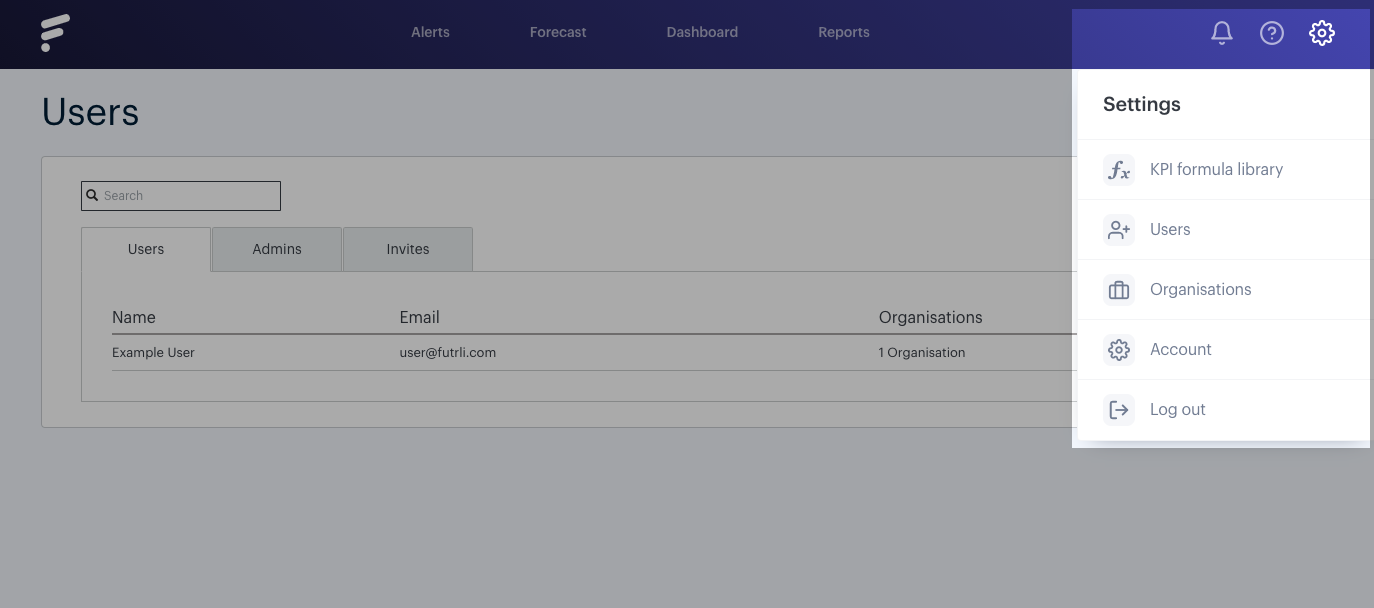Click the Name column header

[x=134, y=317]
